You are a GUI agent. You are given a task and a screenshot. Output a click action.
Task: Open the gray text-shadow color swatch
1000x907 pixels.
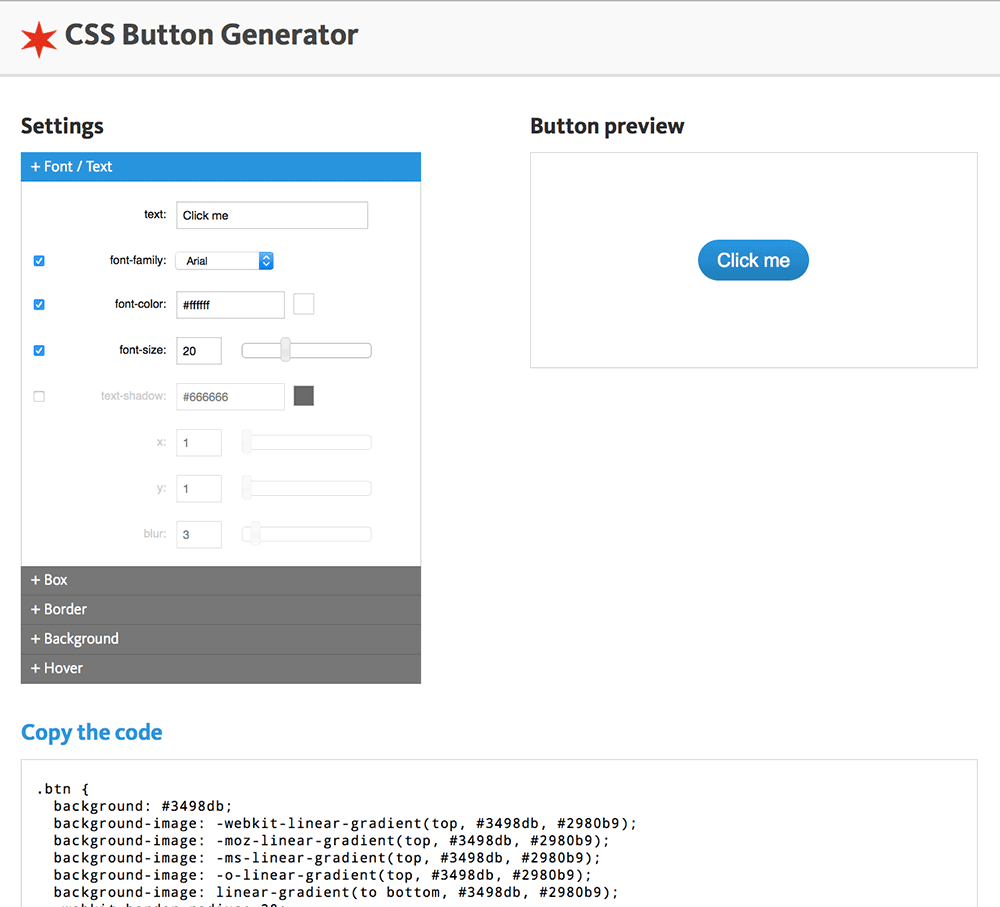pyautogui.click(x=303, y=396)
